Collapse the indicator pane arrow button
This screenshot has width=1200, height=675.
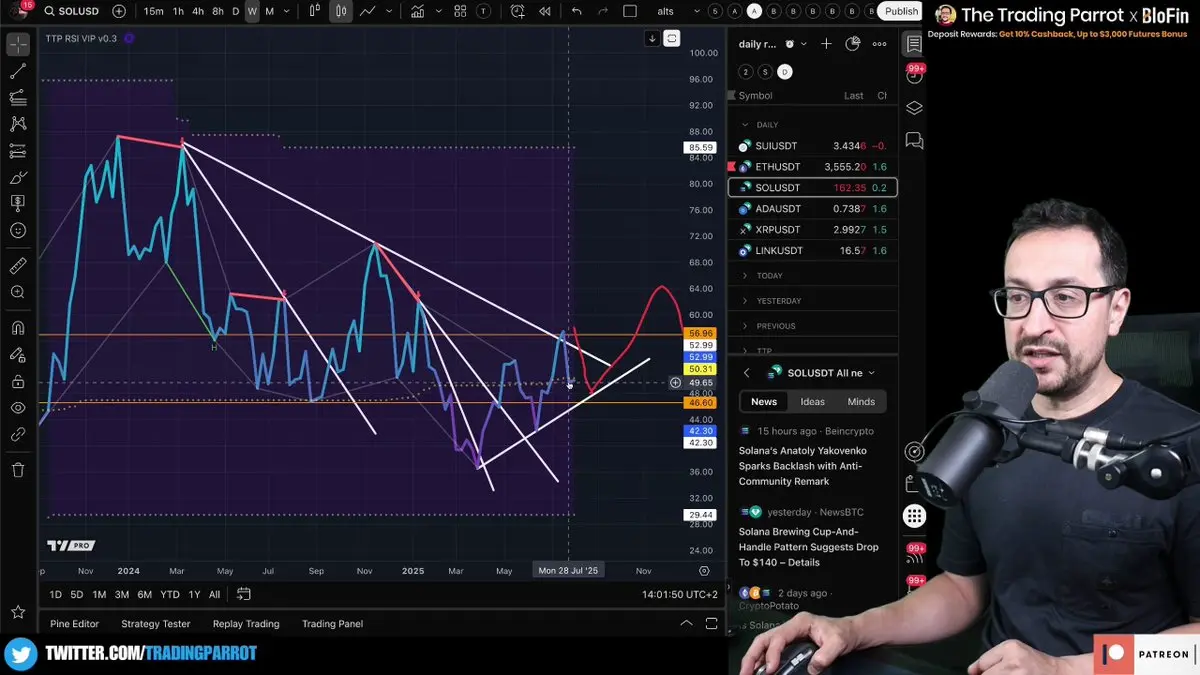click(652, 38)
